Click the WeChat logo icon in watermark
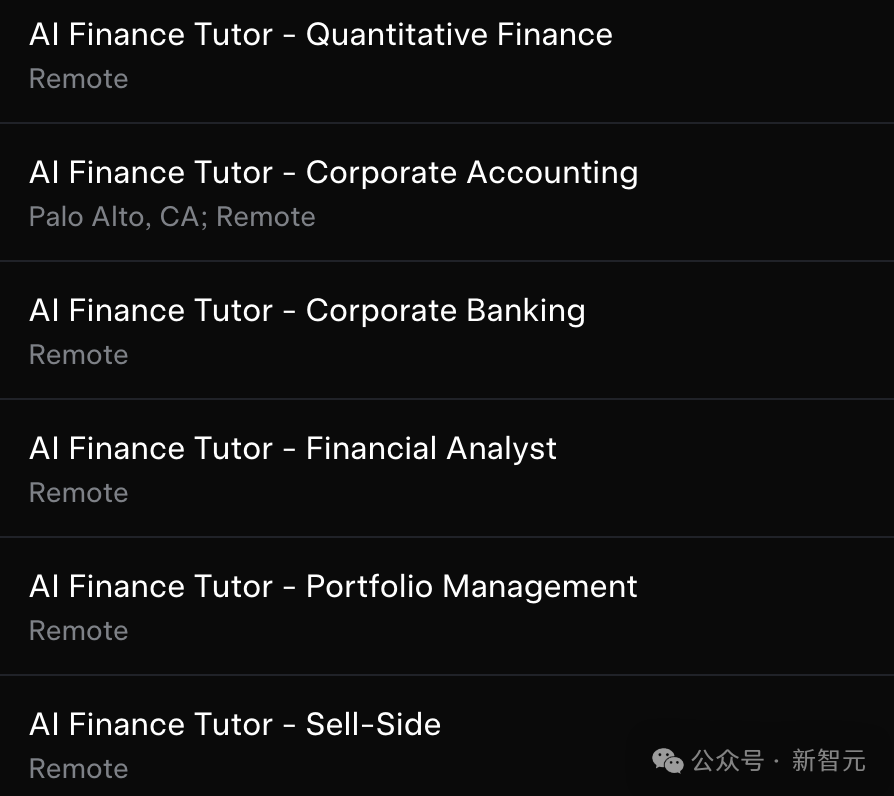 pyautogui.click(x=667, y=761)
